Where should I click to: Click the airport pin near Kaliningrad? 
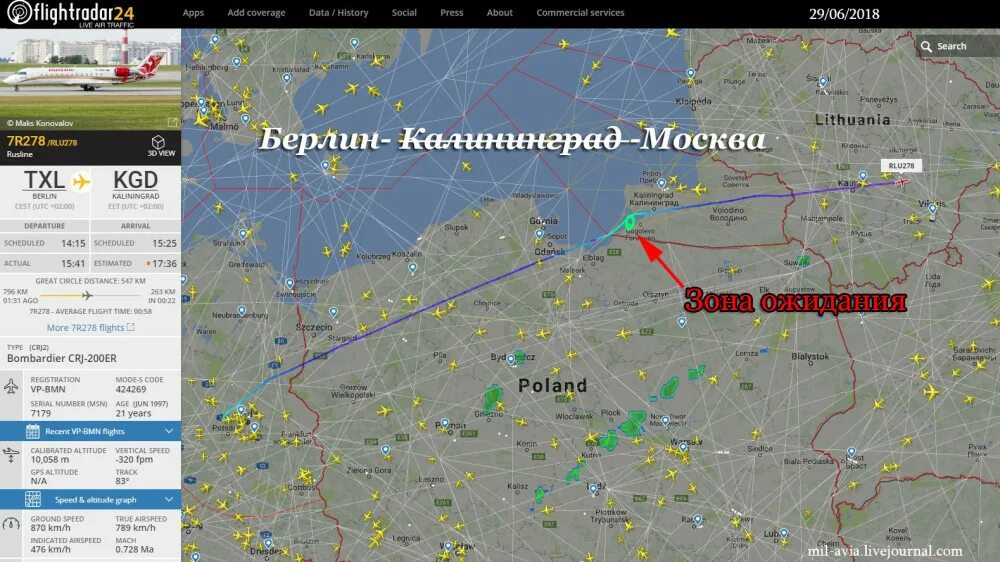[662, 184]
